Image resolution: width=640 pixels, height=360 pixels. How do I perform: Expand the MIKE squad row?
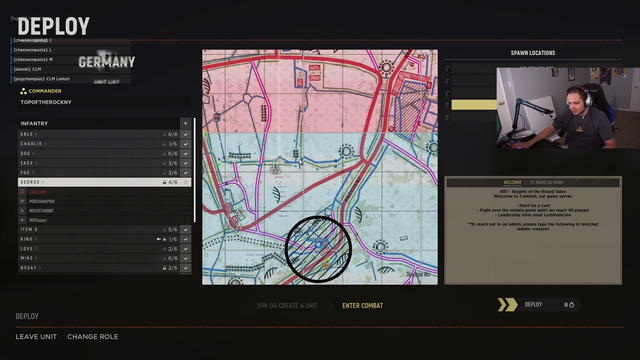[99, 258]
